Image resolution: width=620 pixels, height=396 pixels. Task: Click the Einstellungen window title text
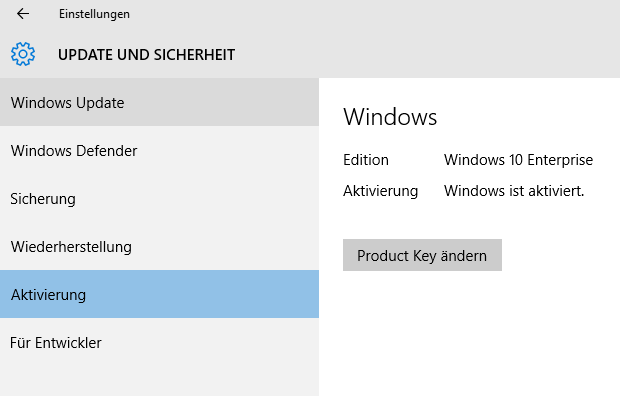click(x=94, y=14)
